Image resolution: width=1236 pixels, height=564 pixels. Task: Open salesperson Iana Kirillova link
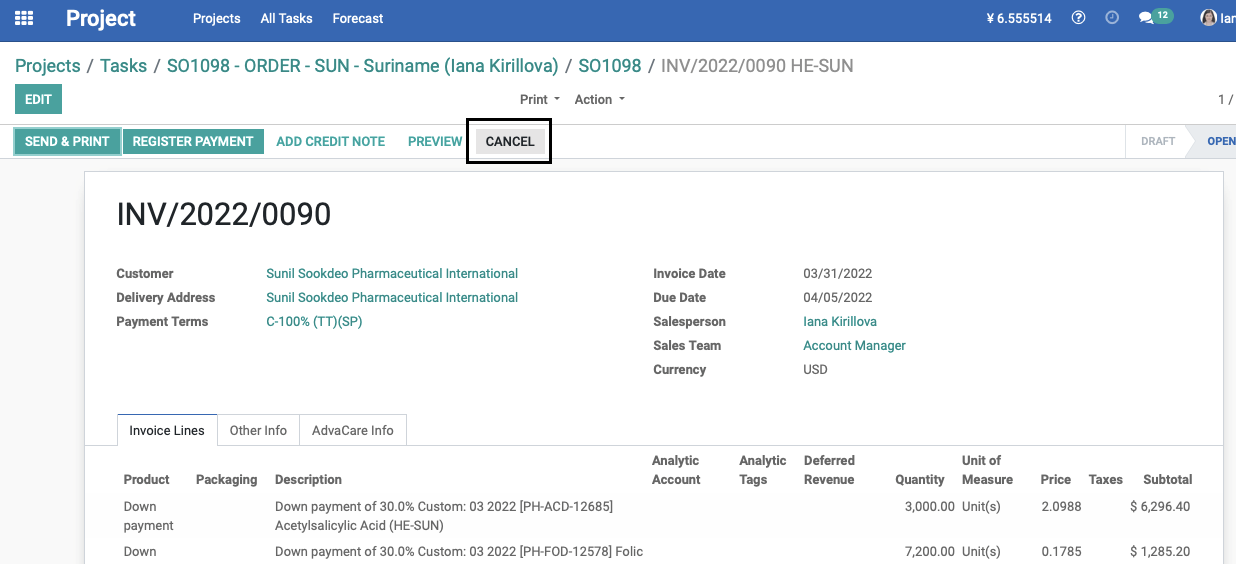(x=840, y=321)
